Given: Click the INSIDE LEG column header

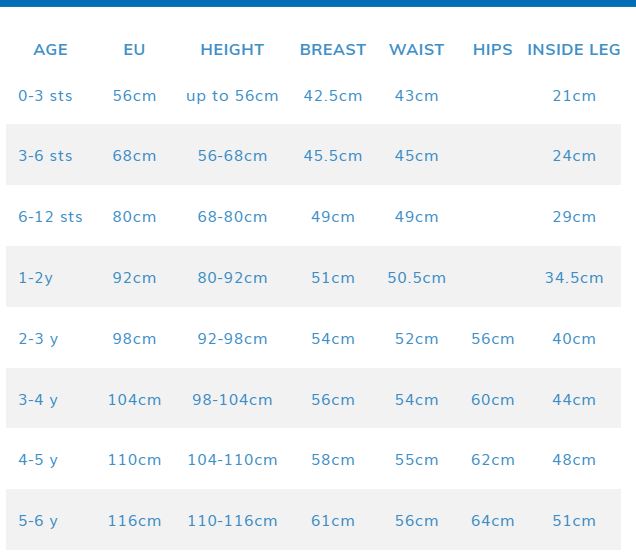Looking at the screenshot, I should tap(574, 50).
